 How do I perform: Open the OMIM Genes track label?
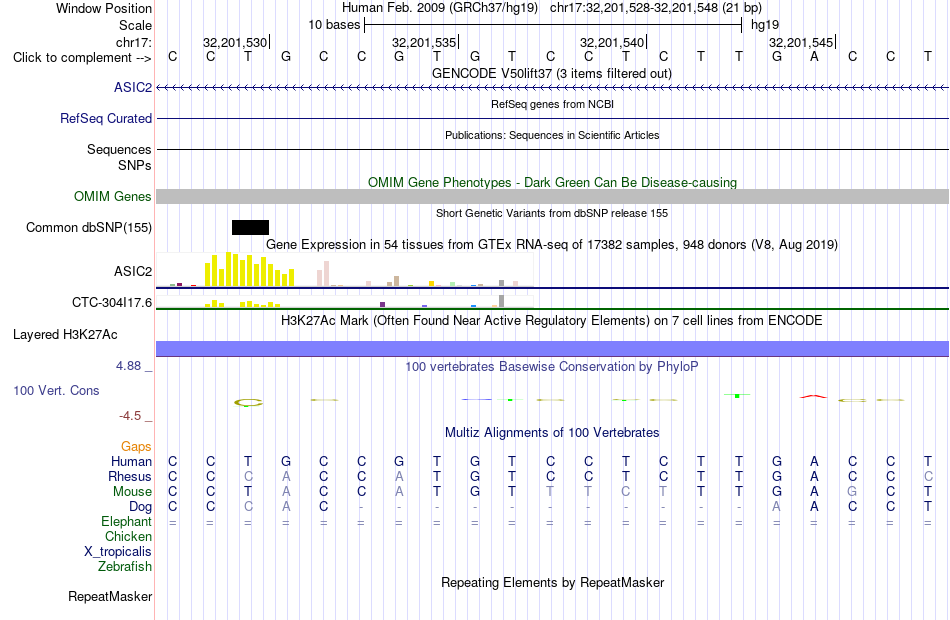tap(113, 196)
